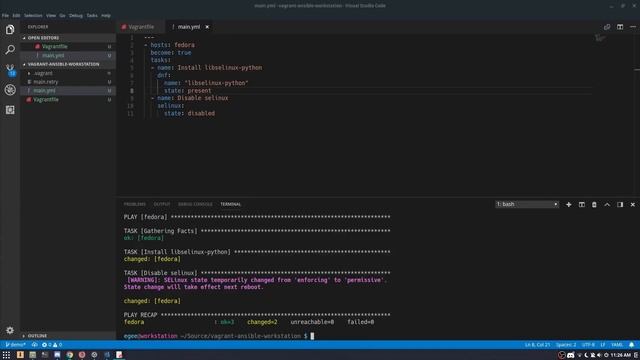Open the Help menu

106,16
